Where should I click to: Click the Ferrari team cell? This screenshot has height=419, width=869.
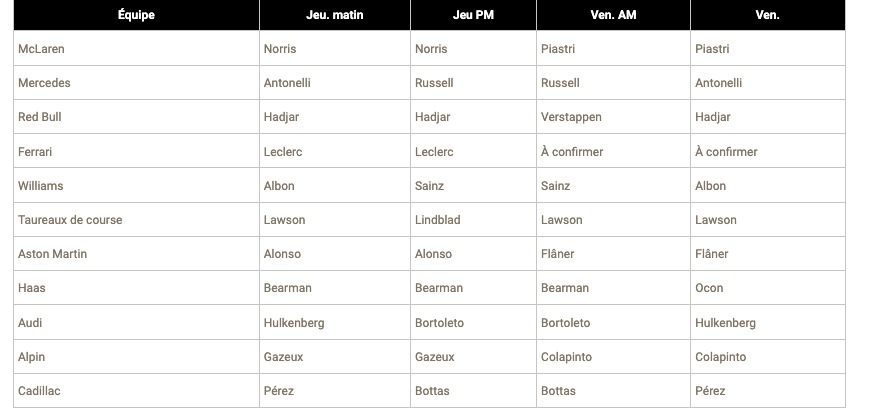(x=35, y=152)
